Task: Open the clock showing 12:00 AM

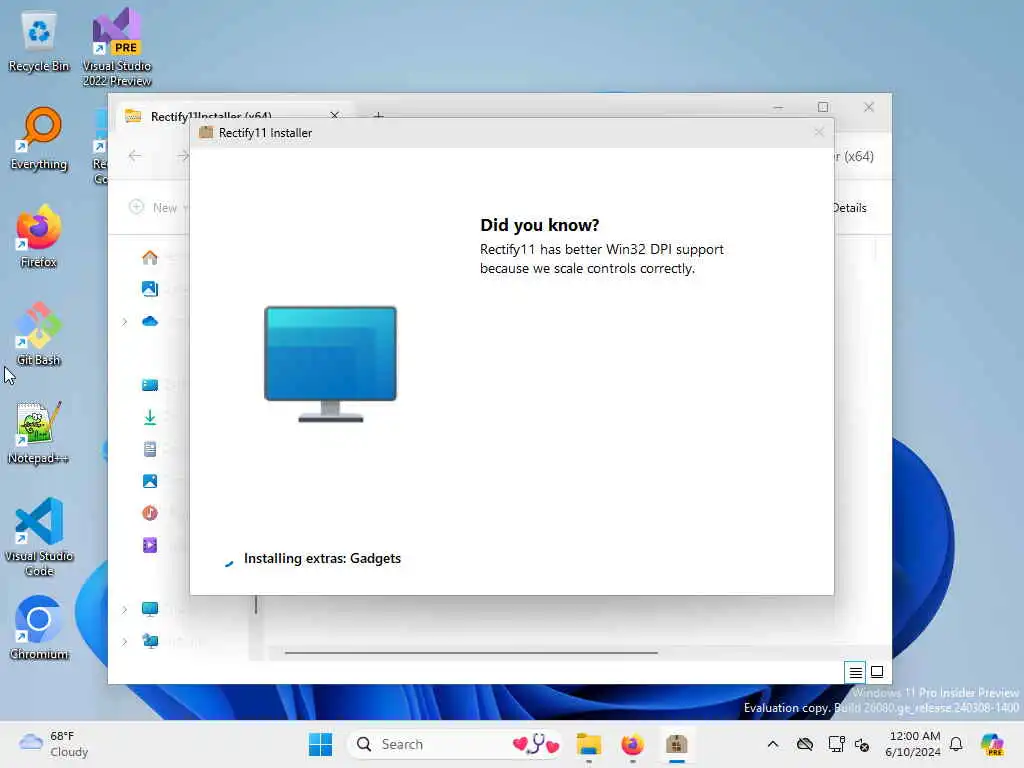Action: pyautogui.click(x=914, y=744)
